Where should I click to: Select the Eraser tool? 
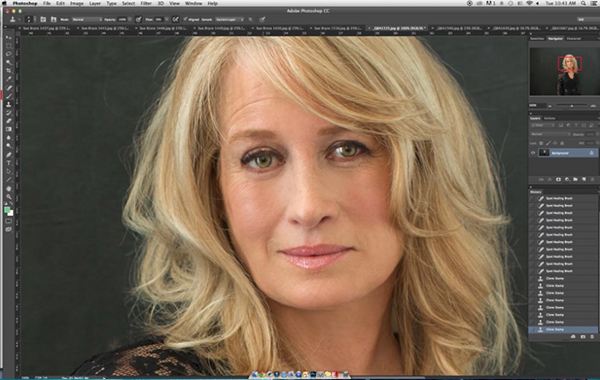[x=8, y=121]
